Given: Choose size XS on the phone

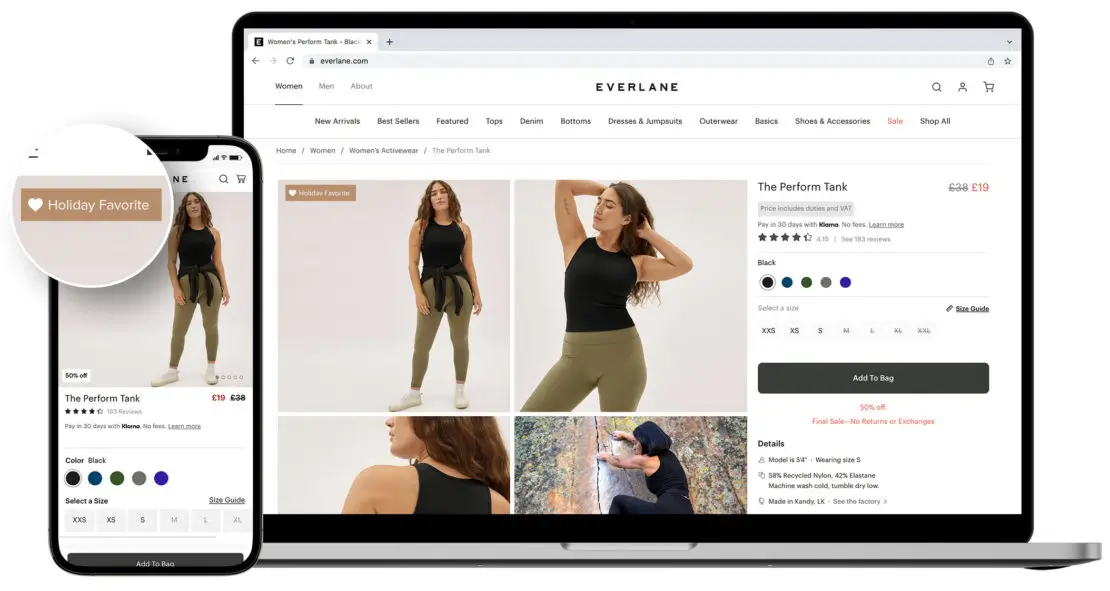Looking at the screenshot, I should tap(110, 520).
